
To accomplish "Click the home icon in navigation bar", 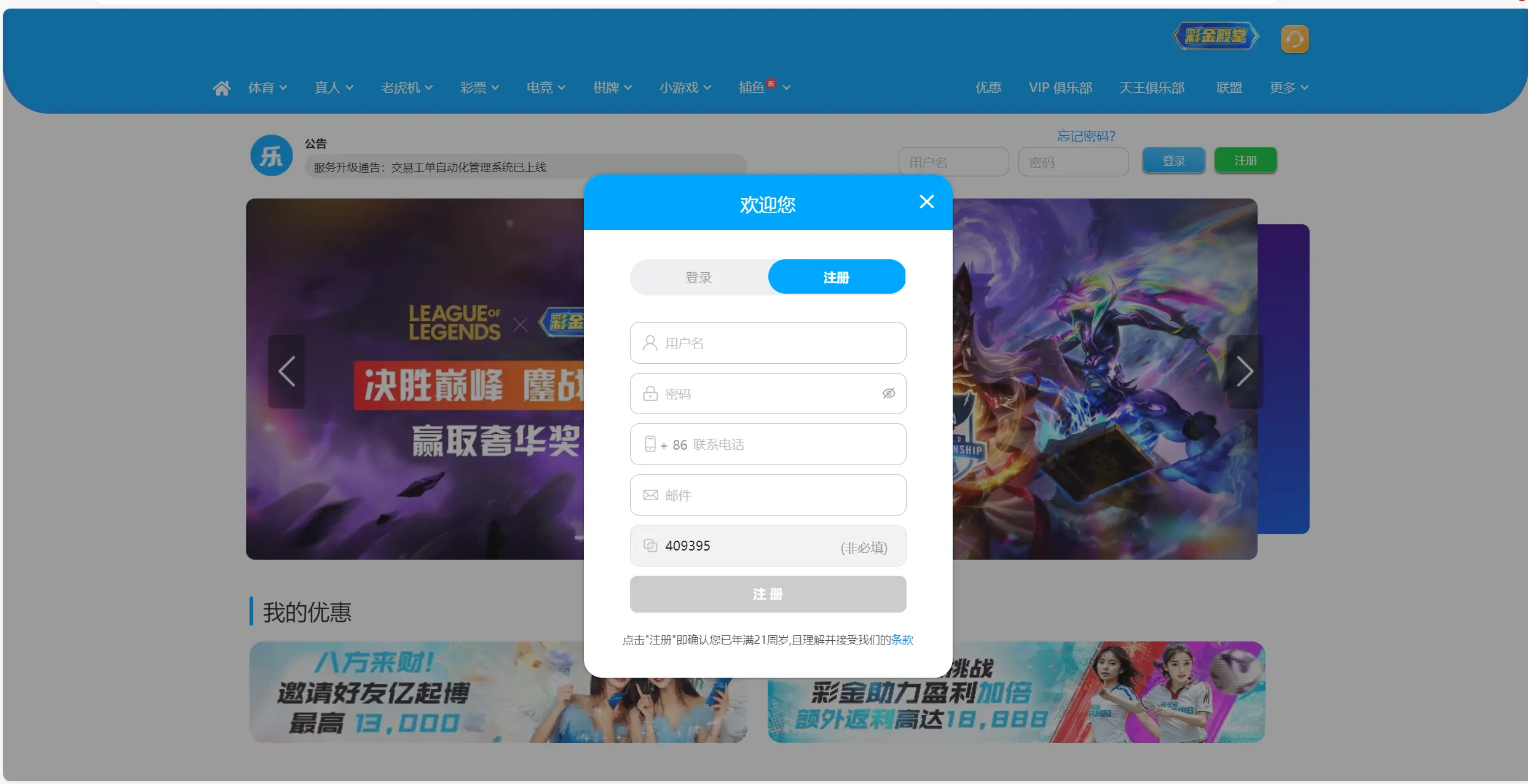I will pyautogui.click(x=221, y=88).
